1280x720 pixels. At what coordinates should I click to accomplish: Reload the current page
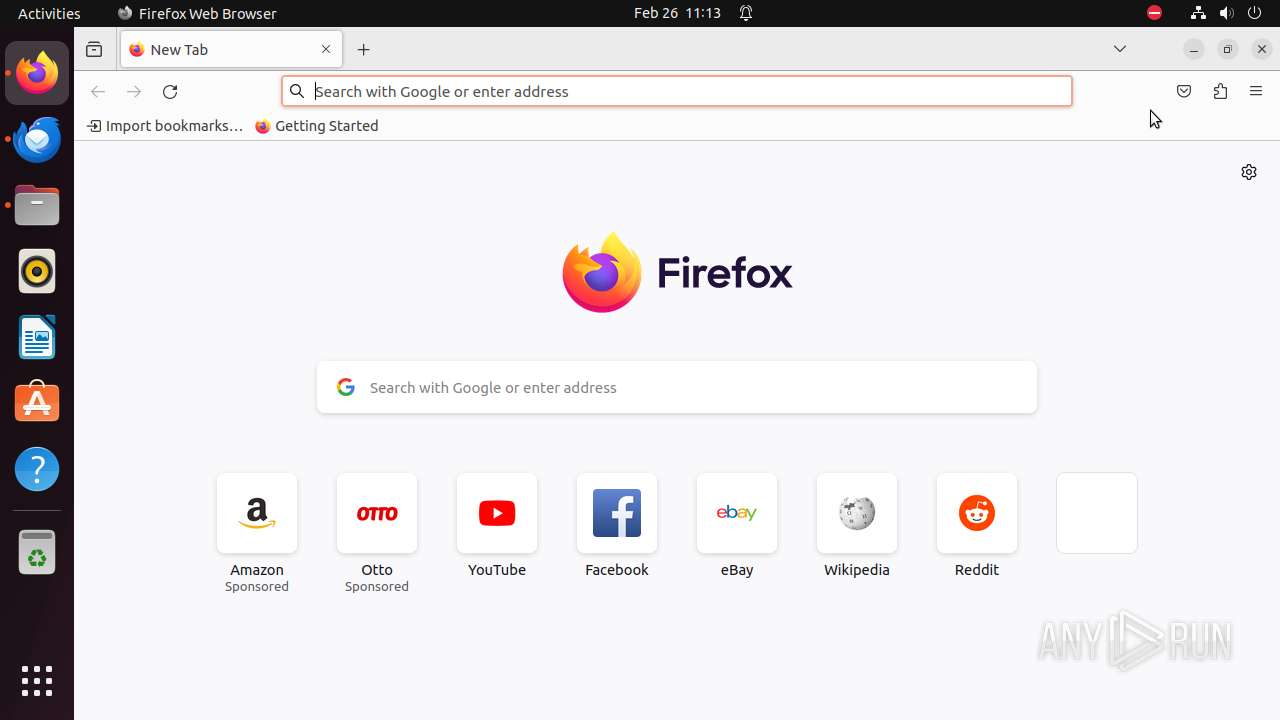click(x=170, y=91)
